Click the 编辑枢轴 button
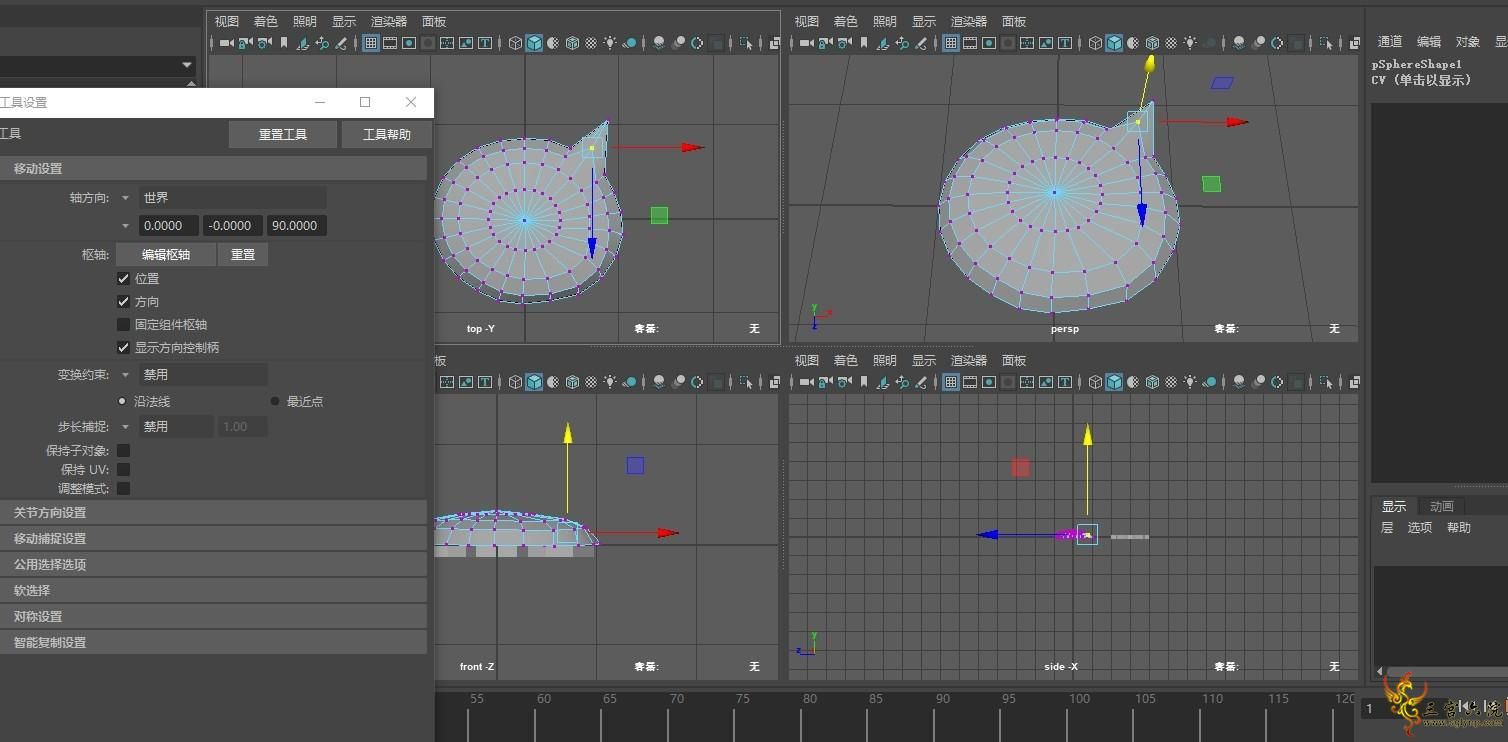This screenshot has height=742, width=1508. tap(166, 254)
